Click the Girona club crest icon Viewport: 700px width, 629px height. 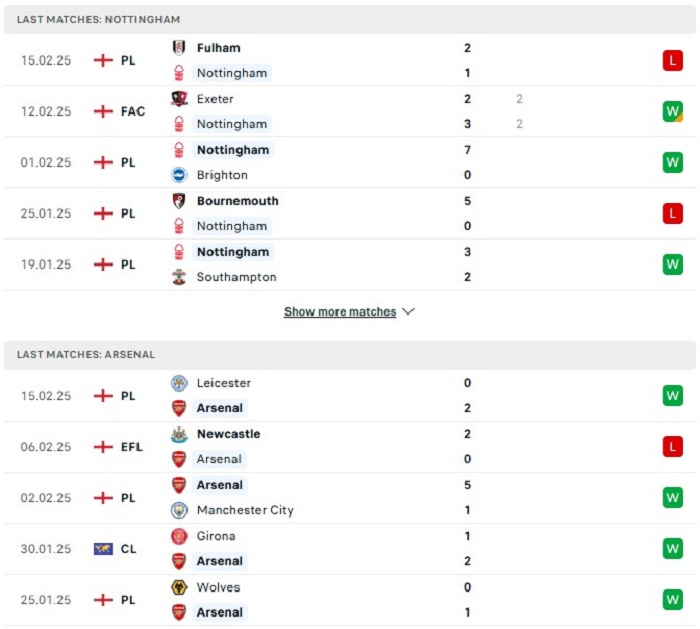pos(179,536)
